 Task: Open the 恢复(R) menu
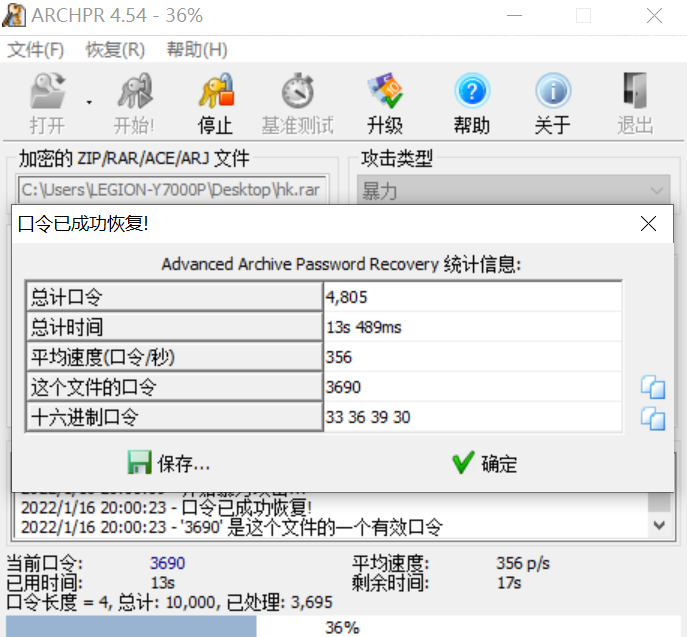tap(115, 50)
